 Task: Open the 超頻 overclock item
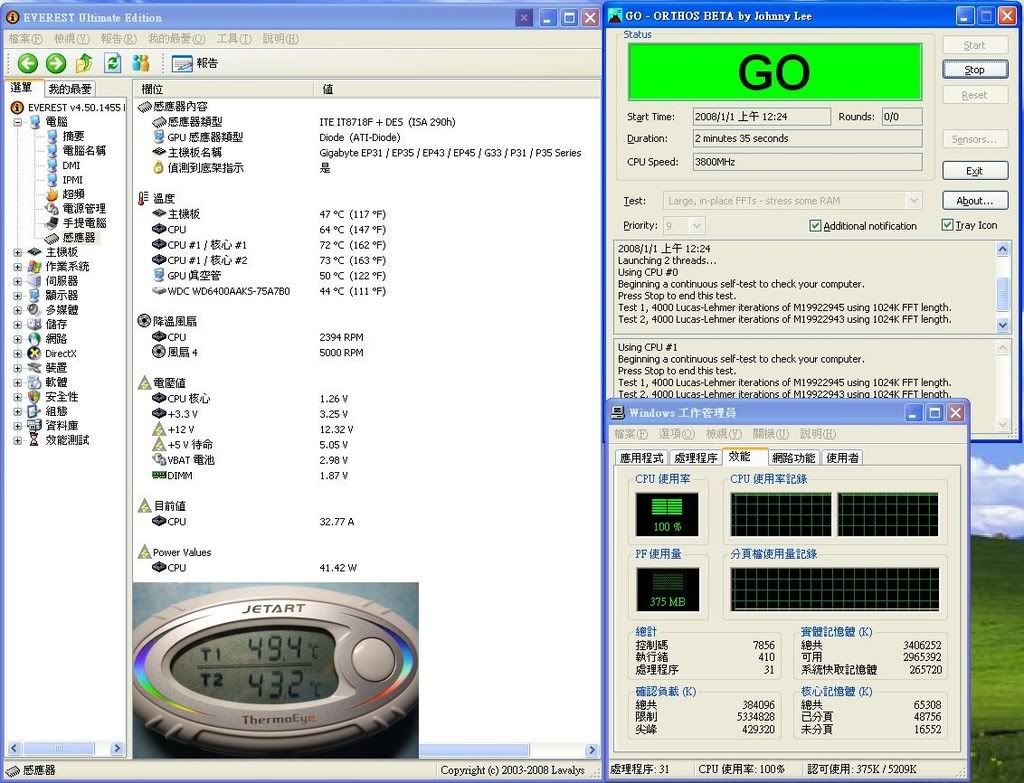click(x=73, y=194)
